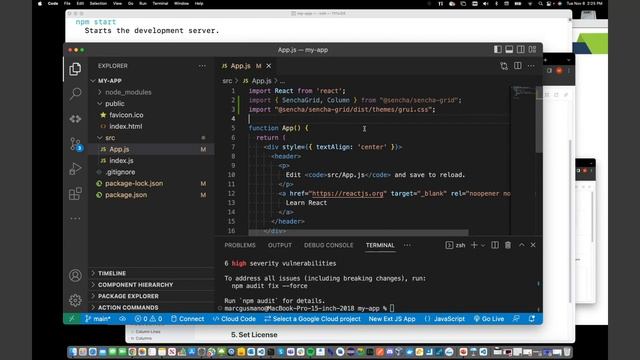The image size is (640, 360).
Task: Maximize terminal panel with up chevron
Action: pos(521,245)
